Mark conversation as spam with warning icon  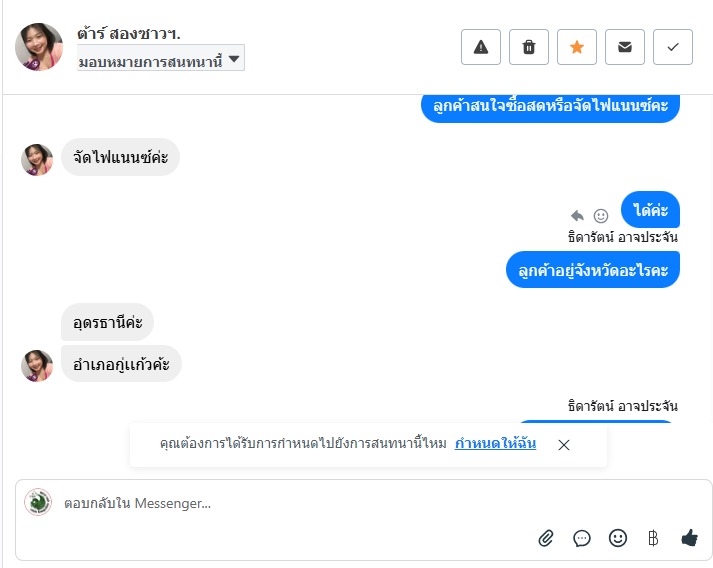(x=481, y=47)
